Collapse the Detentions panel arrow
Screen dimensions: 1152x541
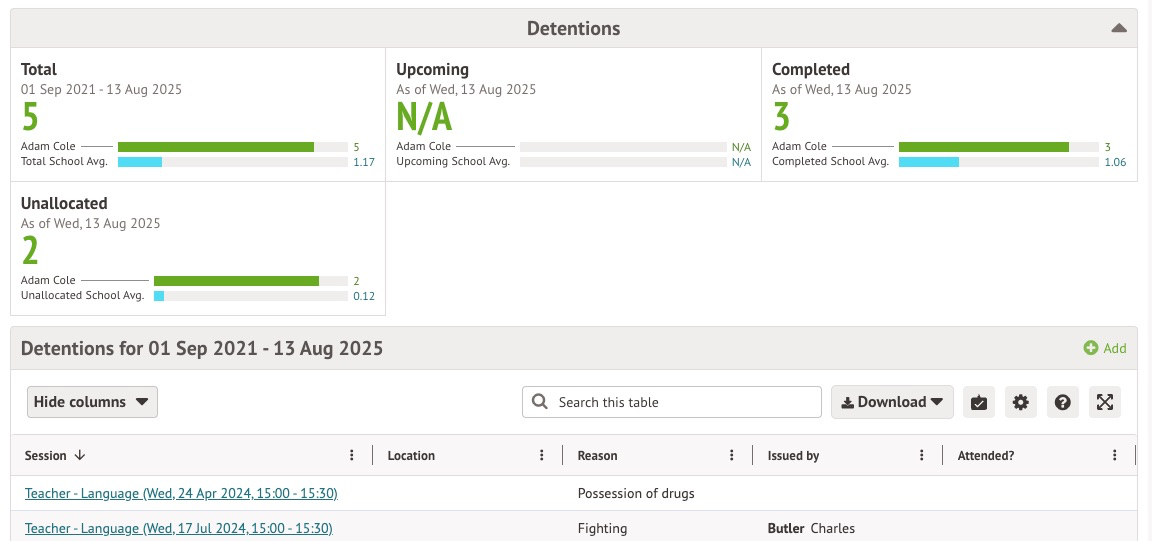[1119, 28]
